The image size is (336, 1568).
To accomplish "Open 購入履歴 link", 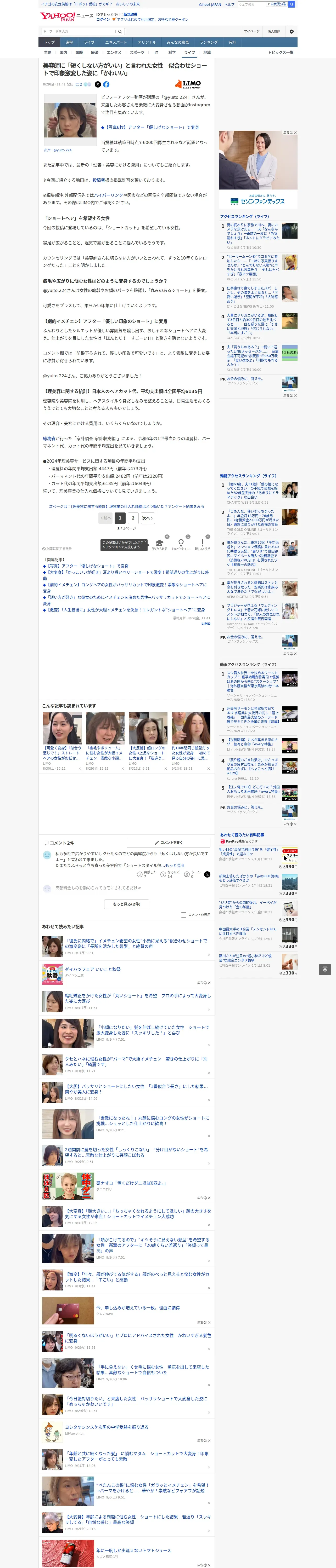I will pos(274,32).
